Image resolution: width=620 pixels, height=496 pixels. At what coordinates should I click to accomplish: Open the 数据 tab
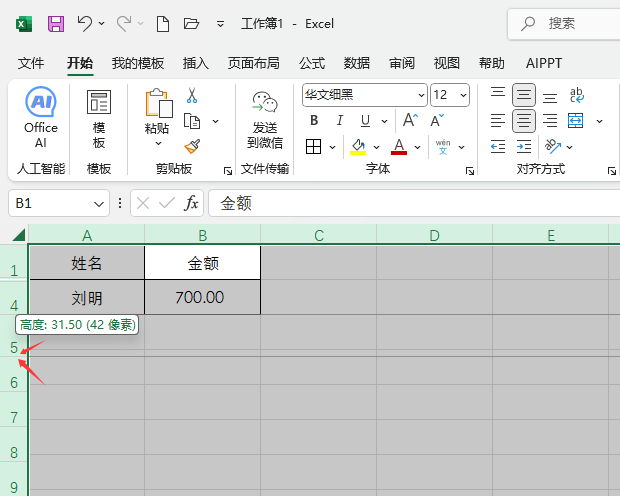click(x=357, y=63)
